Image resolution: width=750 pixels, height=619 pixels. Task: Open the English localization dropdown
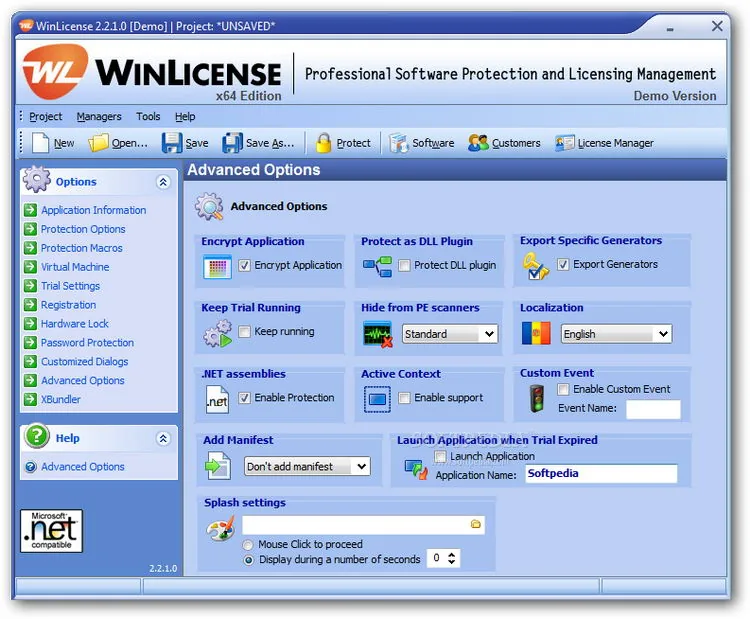tap(616, 334)
